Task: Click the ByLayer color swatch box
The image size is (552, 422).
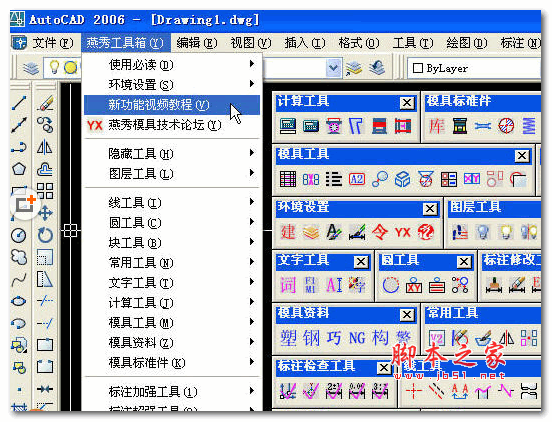Action: pos(418,68)
